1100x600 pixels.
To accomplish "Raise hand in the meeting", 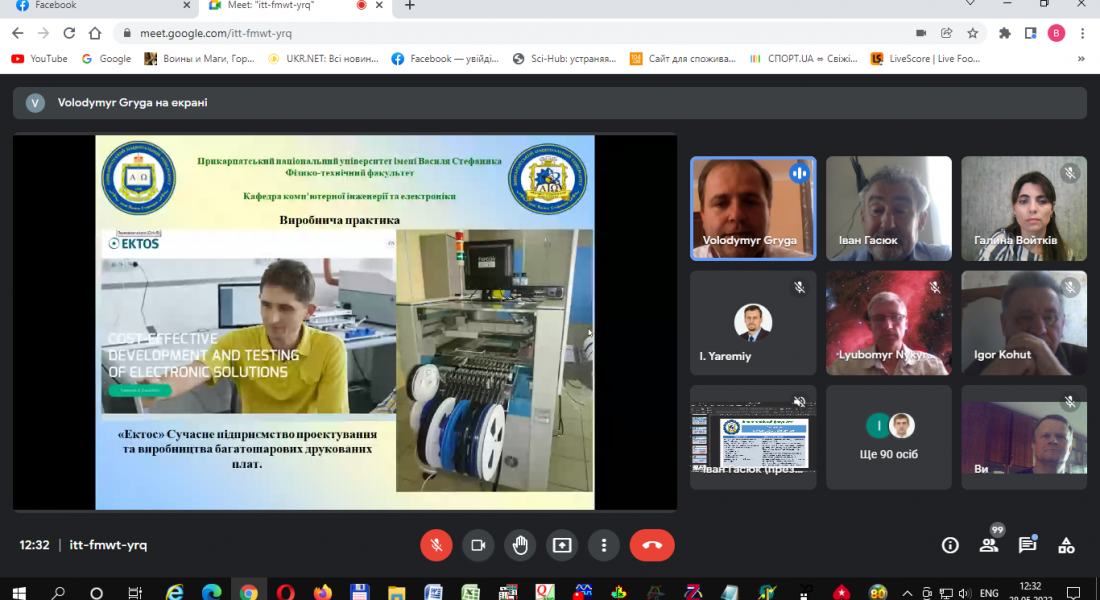I will [520, 545].
